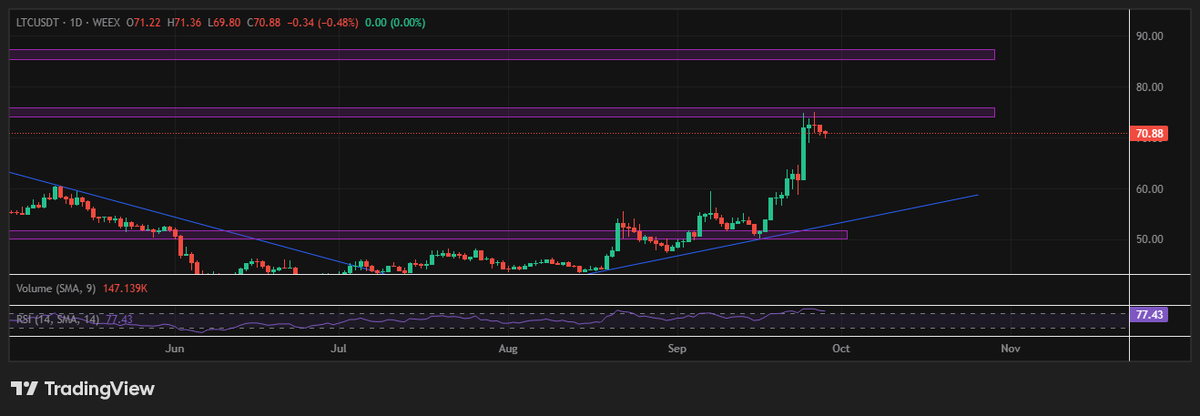Click the 147.139K volume value

(124, 288)
